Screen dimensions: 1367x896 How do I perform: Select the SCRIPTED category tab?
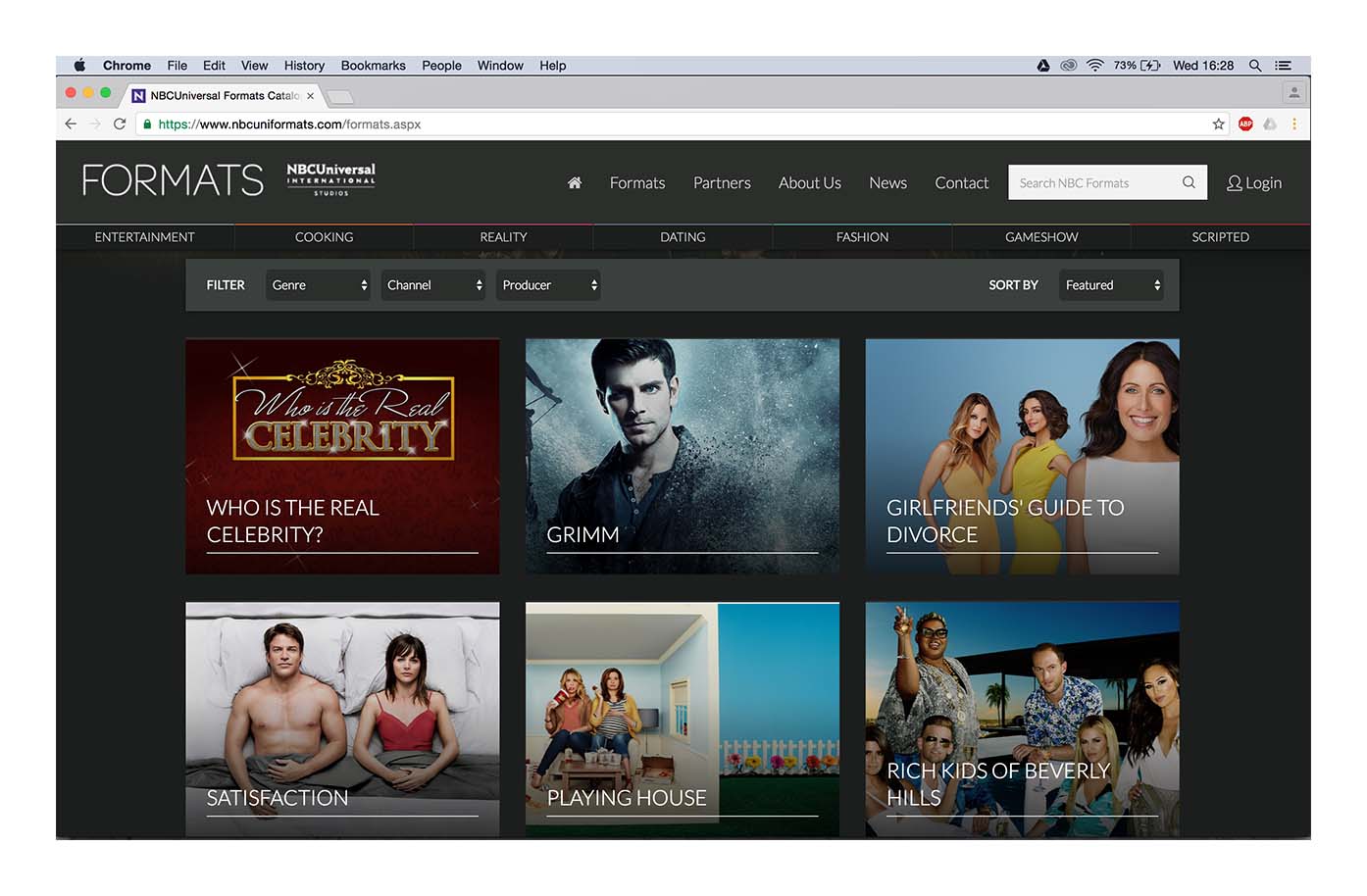click(1221, 237)
